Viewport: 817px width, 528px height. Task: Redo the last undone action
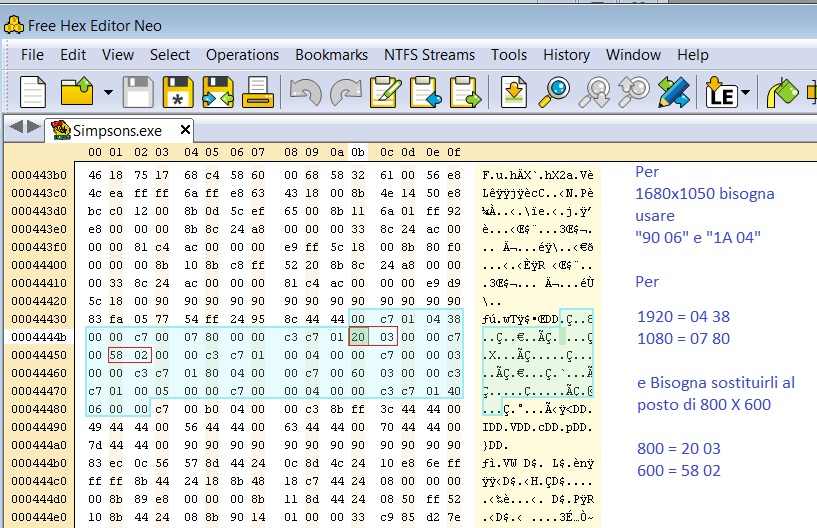pos(345,92)
